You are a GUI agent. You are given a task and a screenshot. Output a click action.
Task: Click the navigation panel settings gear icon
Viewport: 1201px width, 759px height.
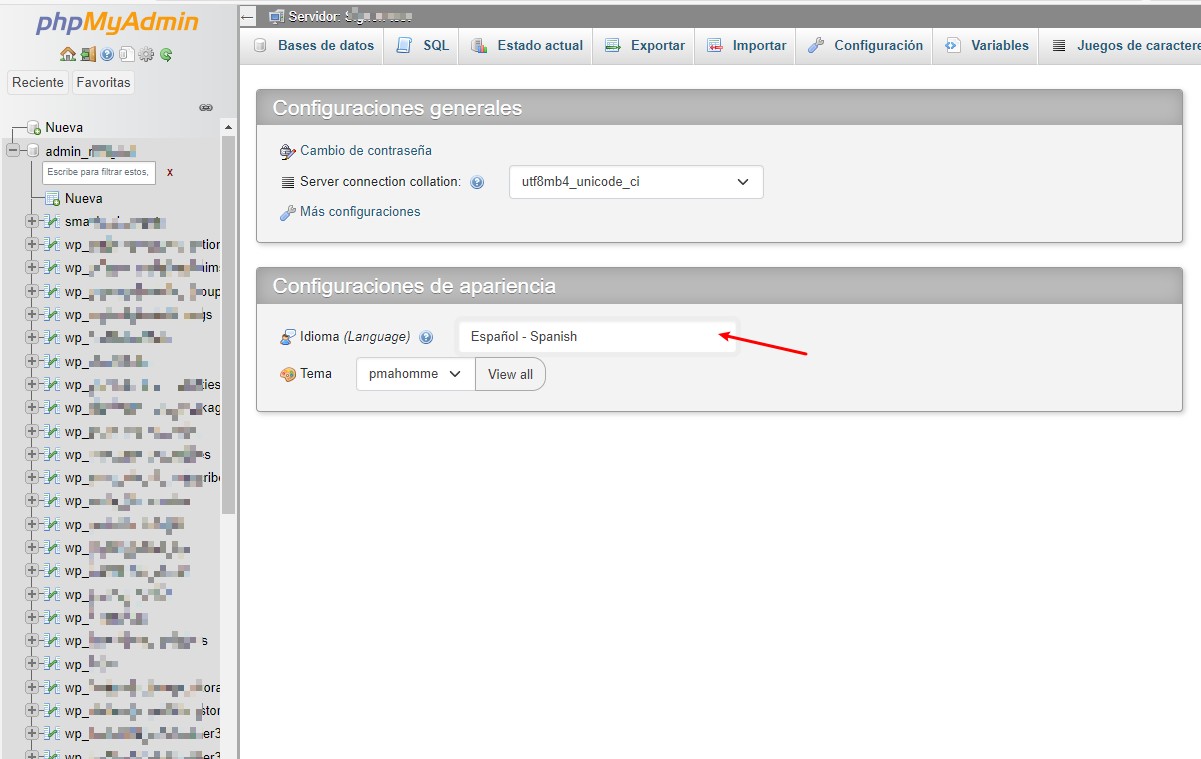tap(146, 54)
